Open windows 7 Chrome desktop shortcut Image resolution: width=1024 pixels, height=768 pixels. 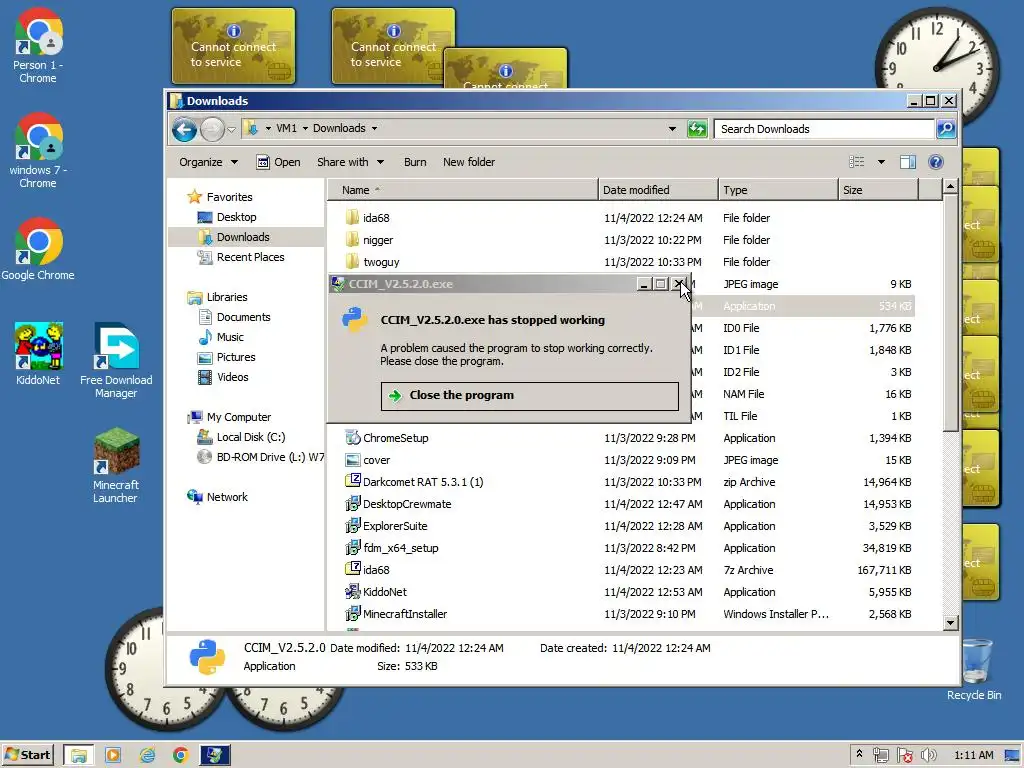pos(38,151)
